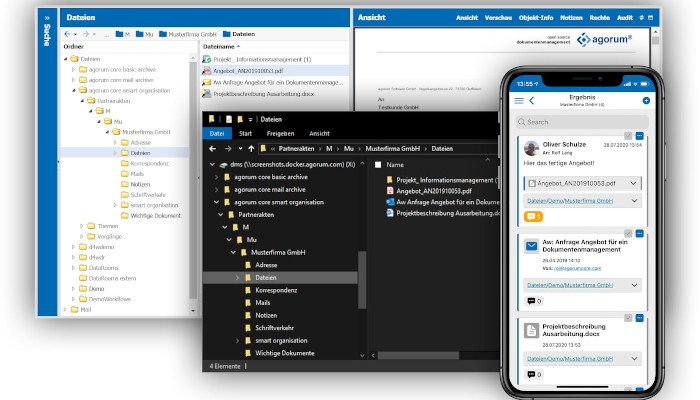Open the Freigeben ribbon tab in Explorer
The width and height of the screenshot is (700, 400).
(x=280, y=133)
